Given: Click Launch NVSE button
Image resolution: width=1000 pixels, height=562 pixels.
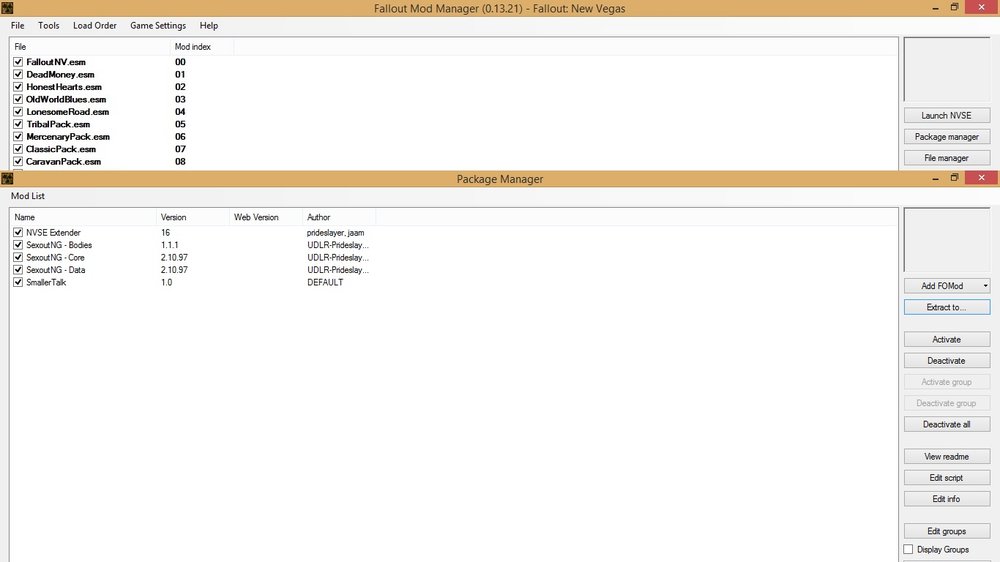Looking at the screenshot, I should [x=946, y=115].
